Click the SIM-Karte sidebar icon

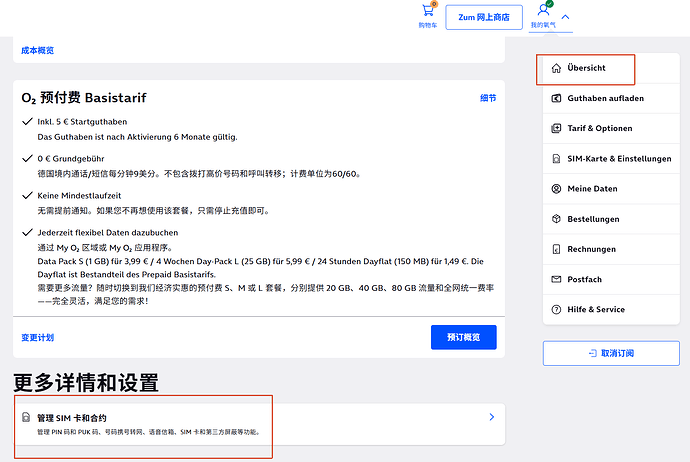(556, 158)
